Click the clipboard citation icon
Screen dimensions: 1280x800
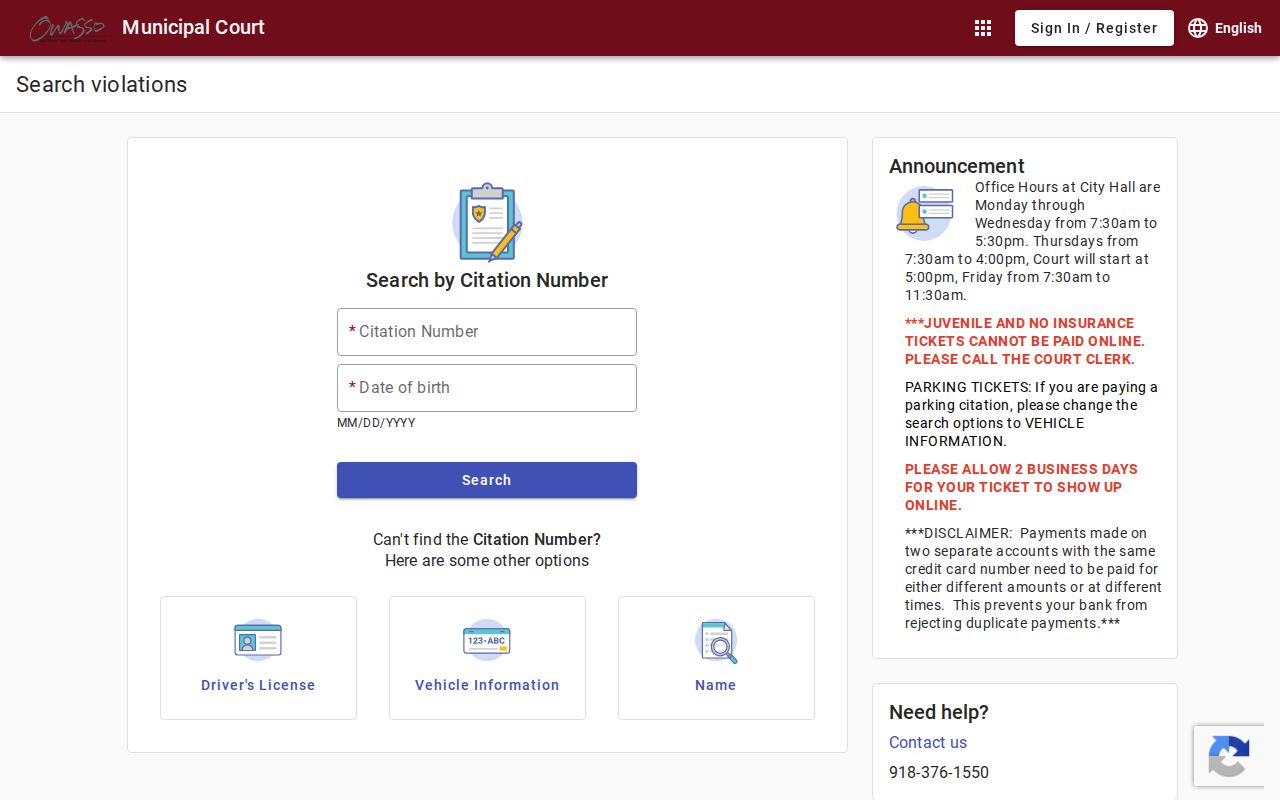[x=487, y=222]
